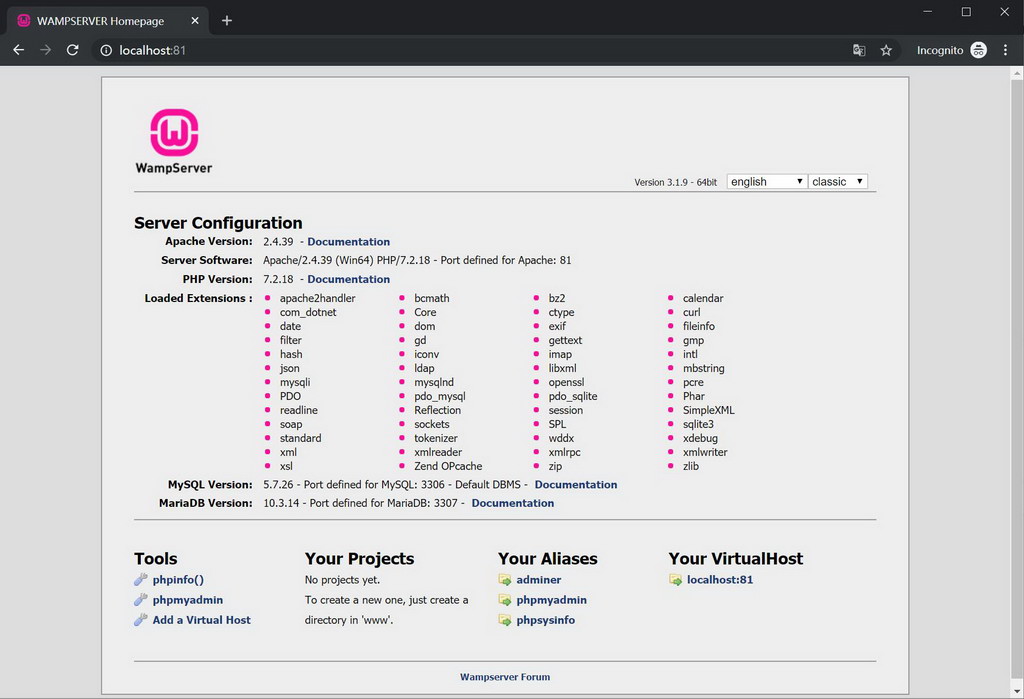1024x699 pixels.
Task: Close the WAMPSERVER Homepage tab
Action: pyautogui.click(x=195, y=21)
